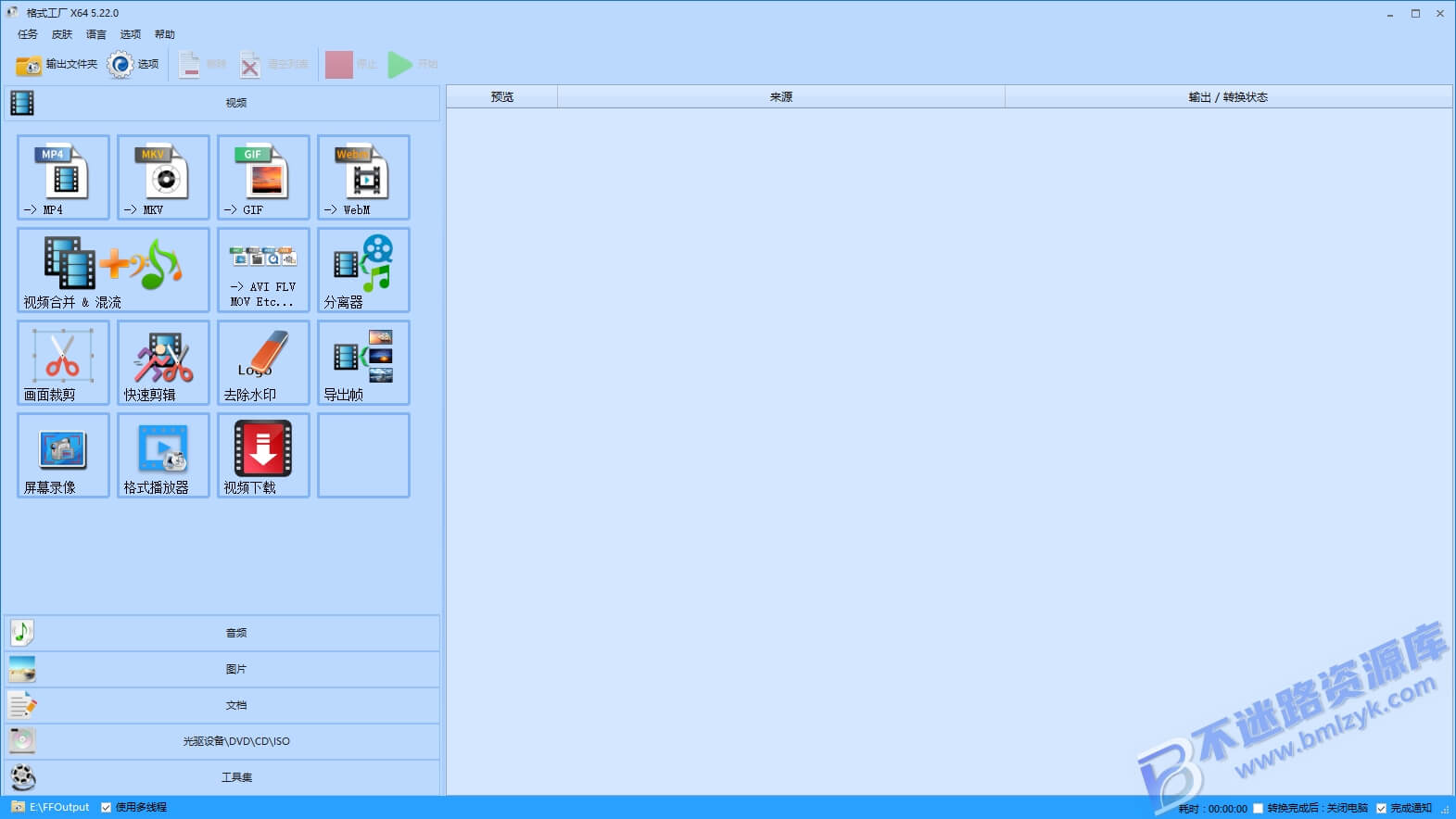Viewport: 1456px width, 819px height.
Task: Click the 耗时 00:00:00 elapsed time
Action: pyautogui.click(x=1213, y=809)
